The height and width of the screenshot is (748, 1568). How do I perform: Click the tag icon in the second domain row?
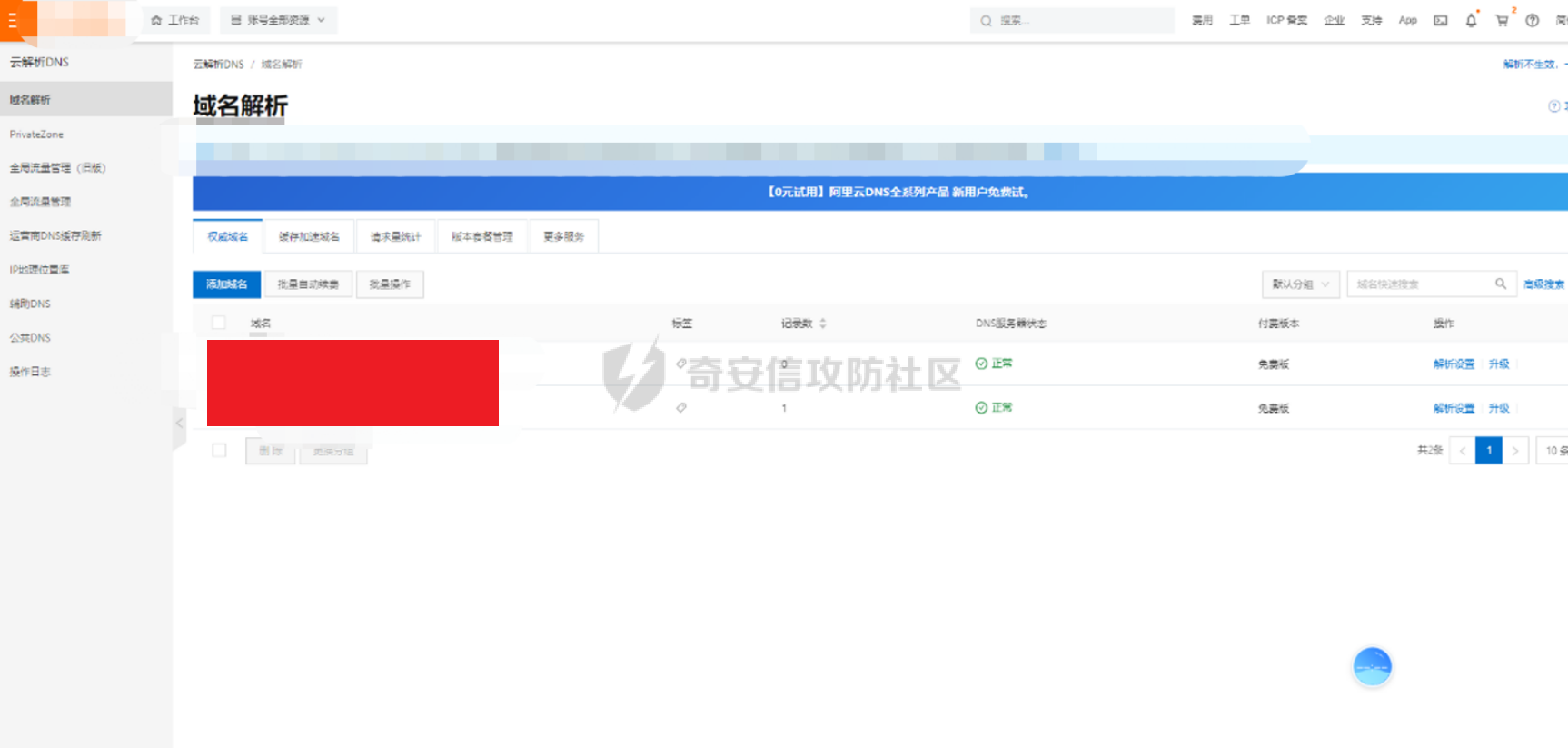tap(681, 408)
